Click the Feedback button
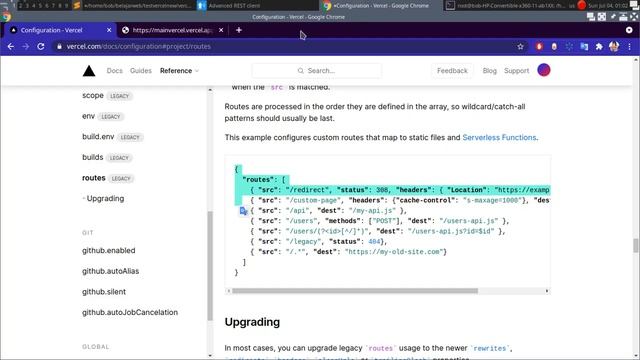The height and width of the screenshot is (360, 640). pos(452,71)
